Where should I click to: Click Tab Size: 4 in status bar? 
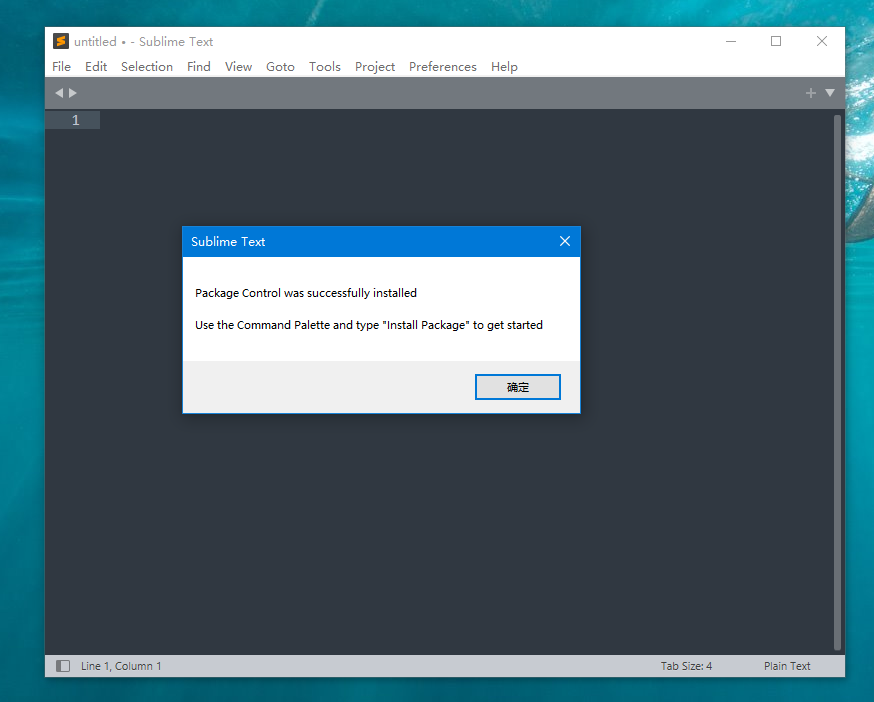686,666
